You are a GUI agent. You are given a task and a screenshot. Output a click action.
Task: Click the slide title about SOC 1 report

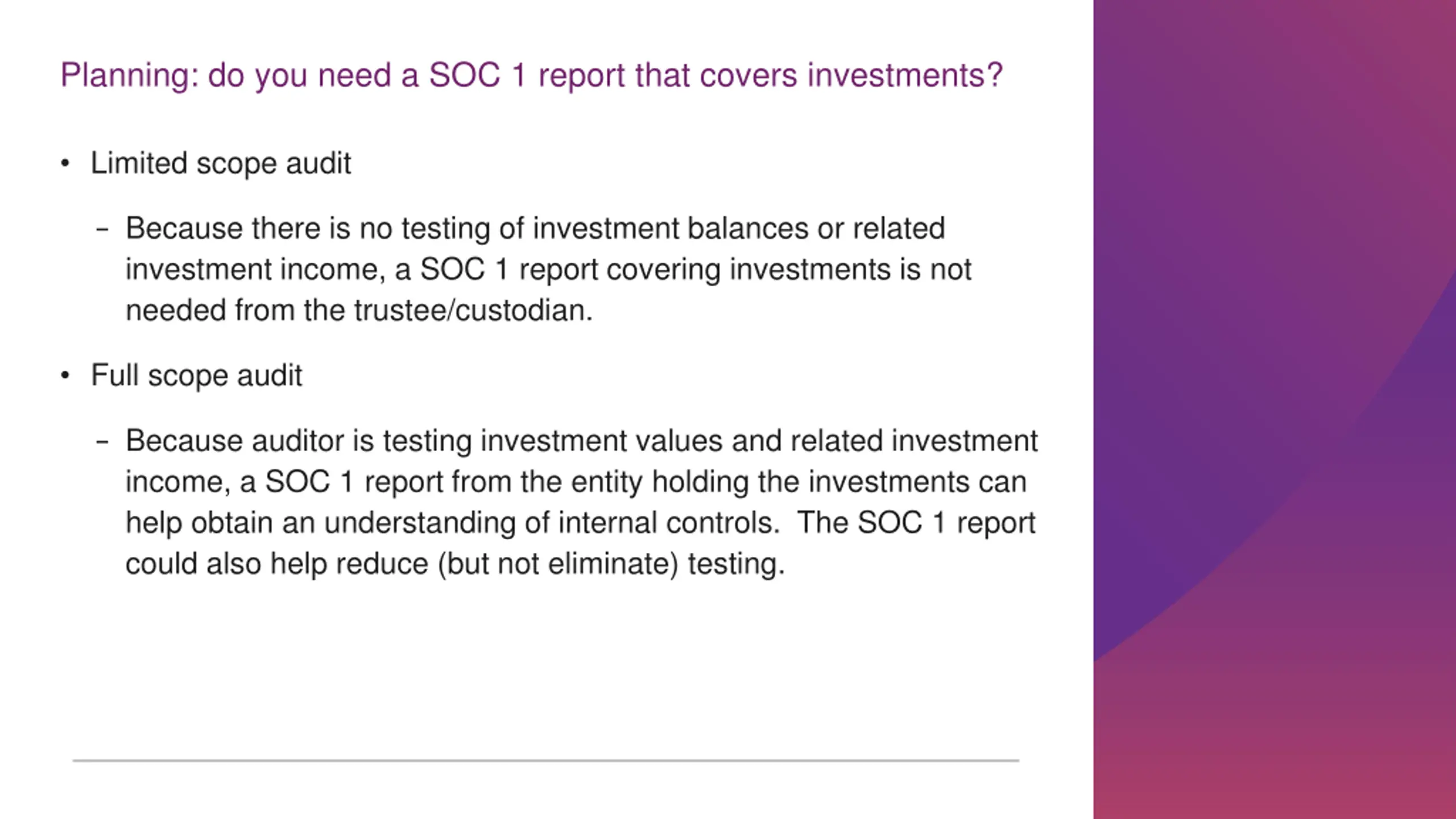coord(531,75)
